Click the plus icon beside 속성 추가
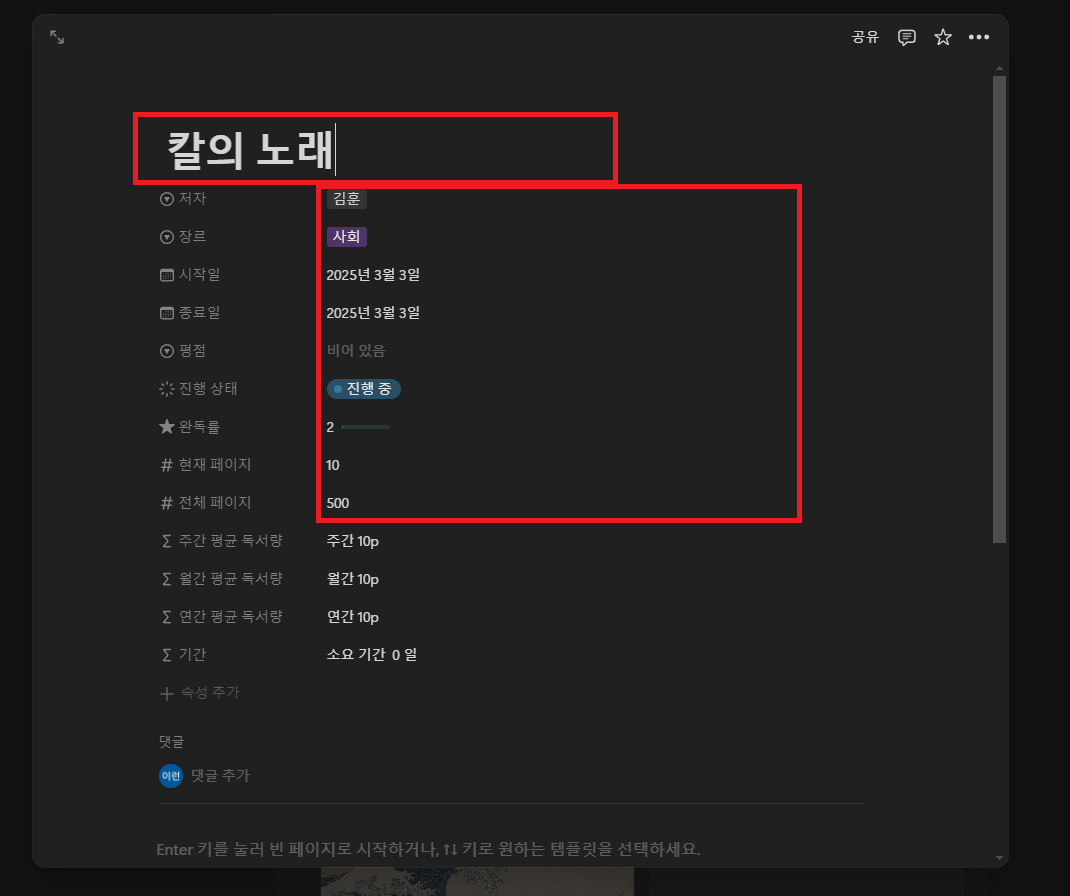 167,693
